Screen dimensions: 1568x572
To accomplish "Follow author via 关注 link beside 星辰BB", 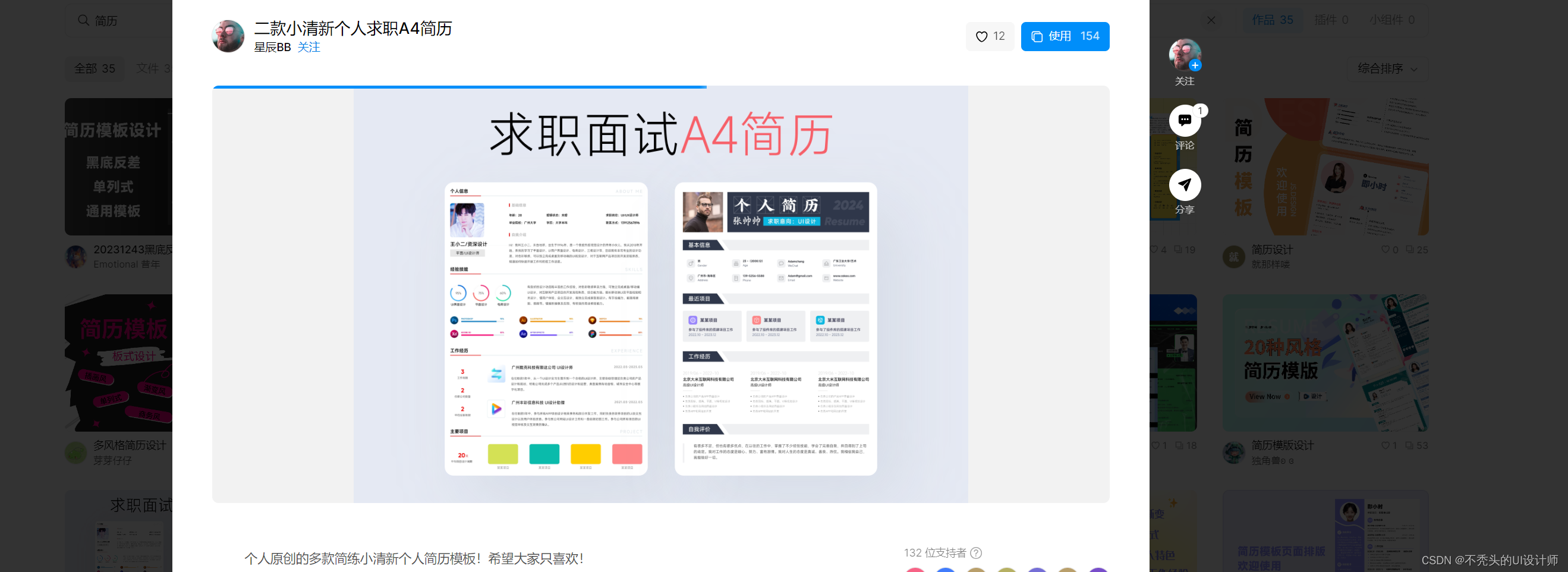I will [308, 48].
